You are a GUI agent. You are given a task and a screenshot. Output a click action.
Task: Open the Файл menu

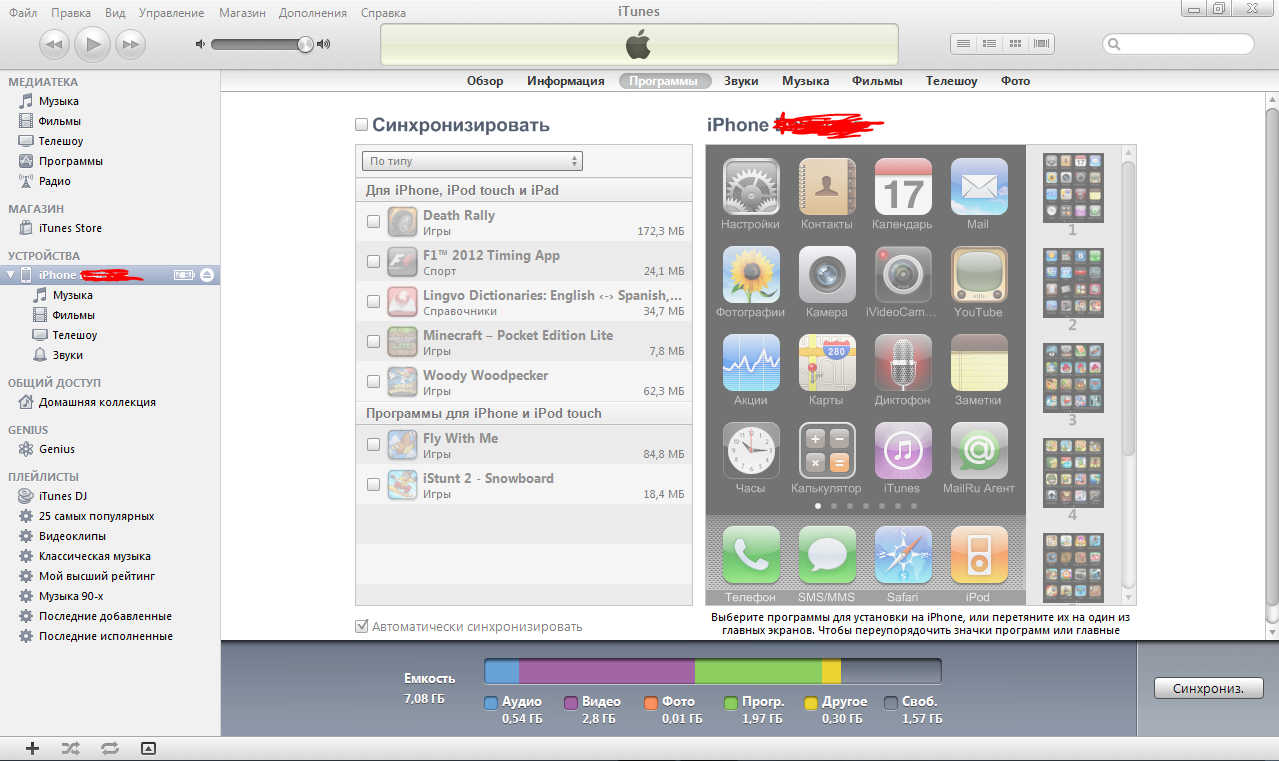coord(22,13)
